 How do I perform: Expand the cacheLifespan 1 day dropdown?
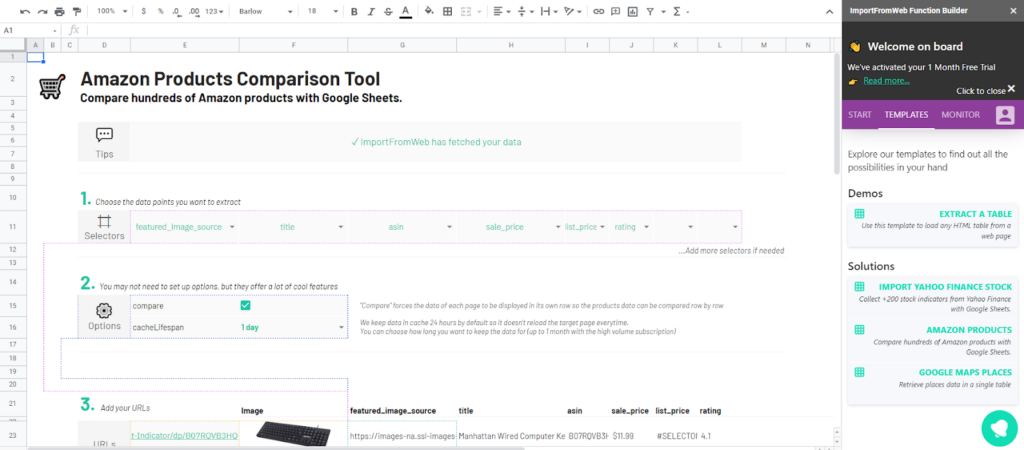coord(340,327)
